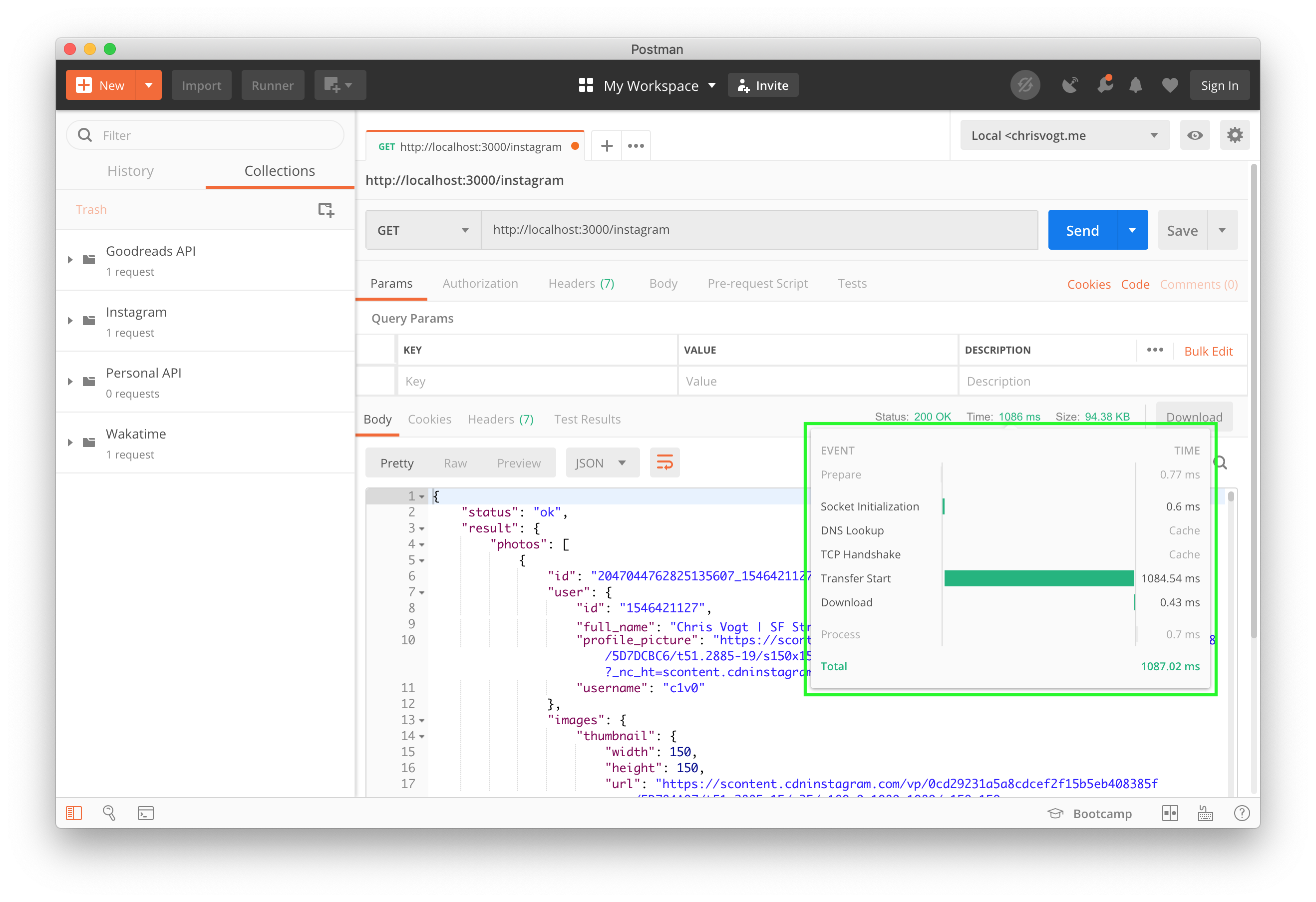Open the GET method dropdown
The width and height of the screenshot is (1316, 902).
pyautogui.click(x=423, y=230)
